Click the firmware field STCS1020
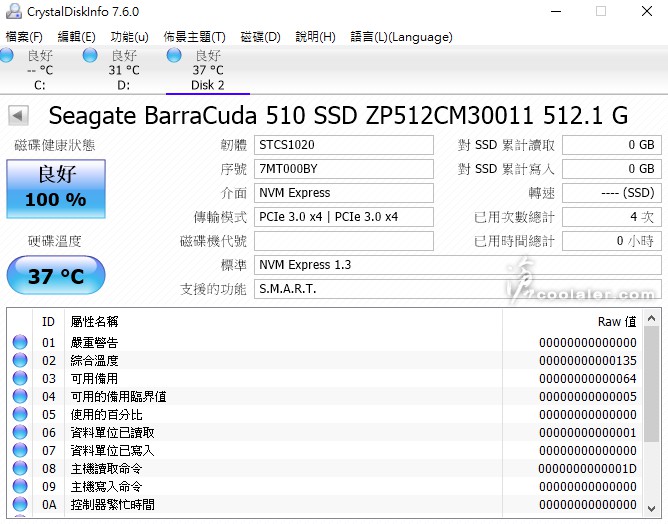 click(x=344, y=145)
